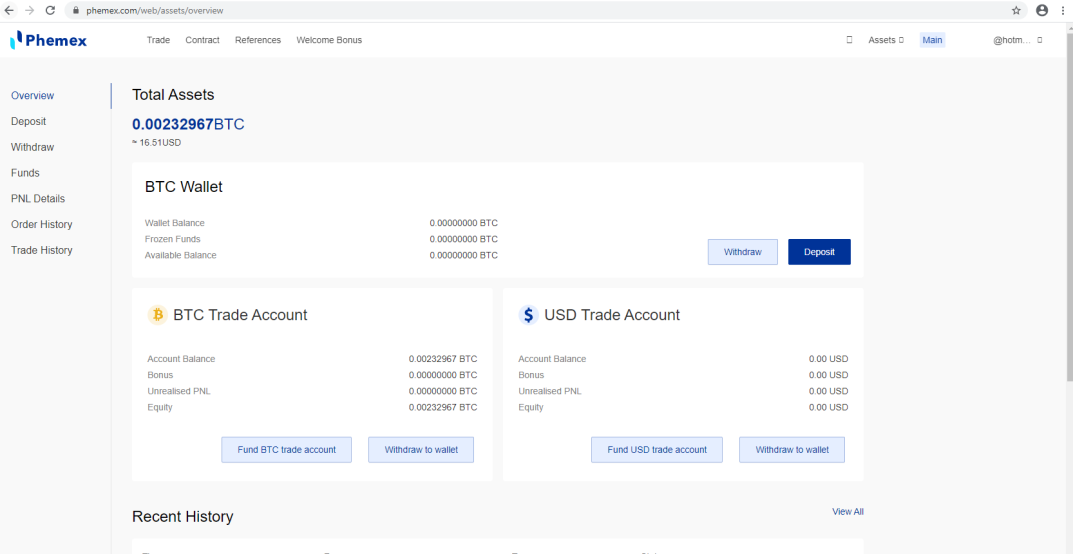Open the Trade menu
Viewport: 1073px width, 554px height.
158,40
